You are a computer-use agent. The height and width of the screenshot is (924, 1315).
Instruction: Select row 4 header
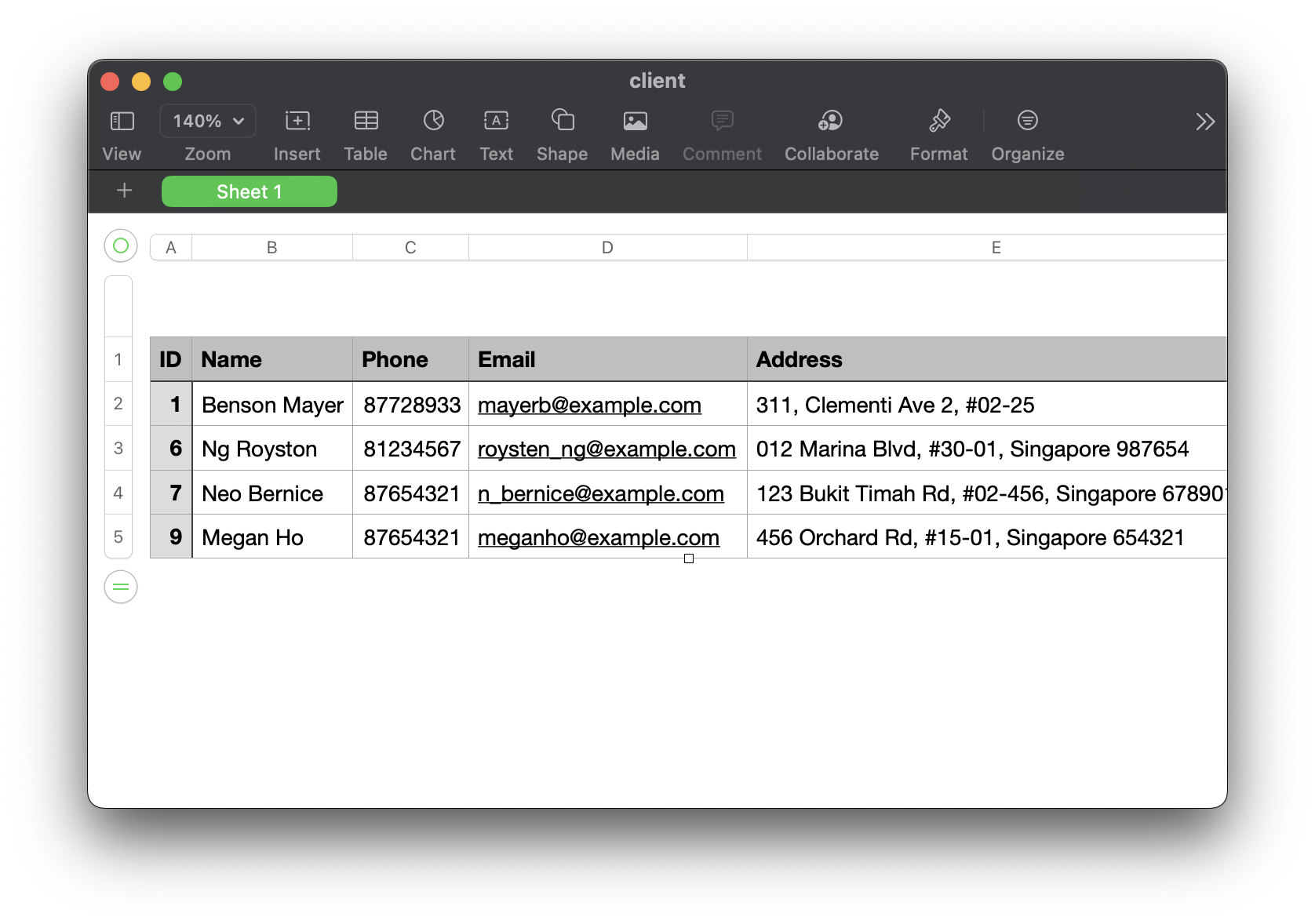pos(118,493)
